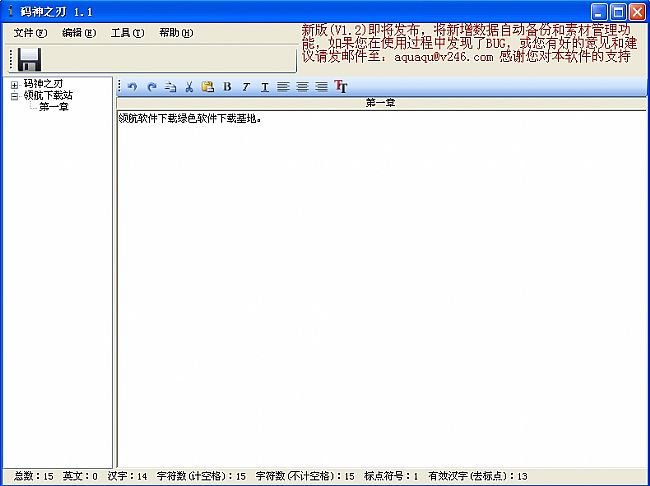650x486 pixels.
Task: Click the copy icon in editor toolbar
Action: coord(170,87)
